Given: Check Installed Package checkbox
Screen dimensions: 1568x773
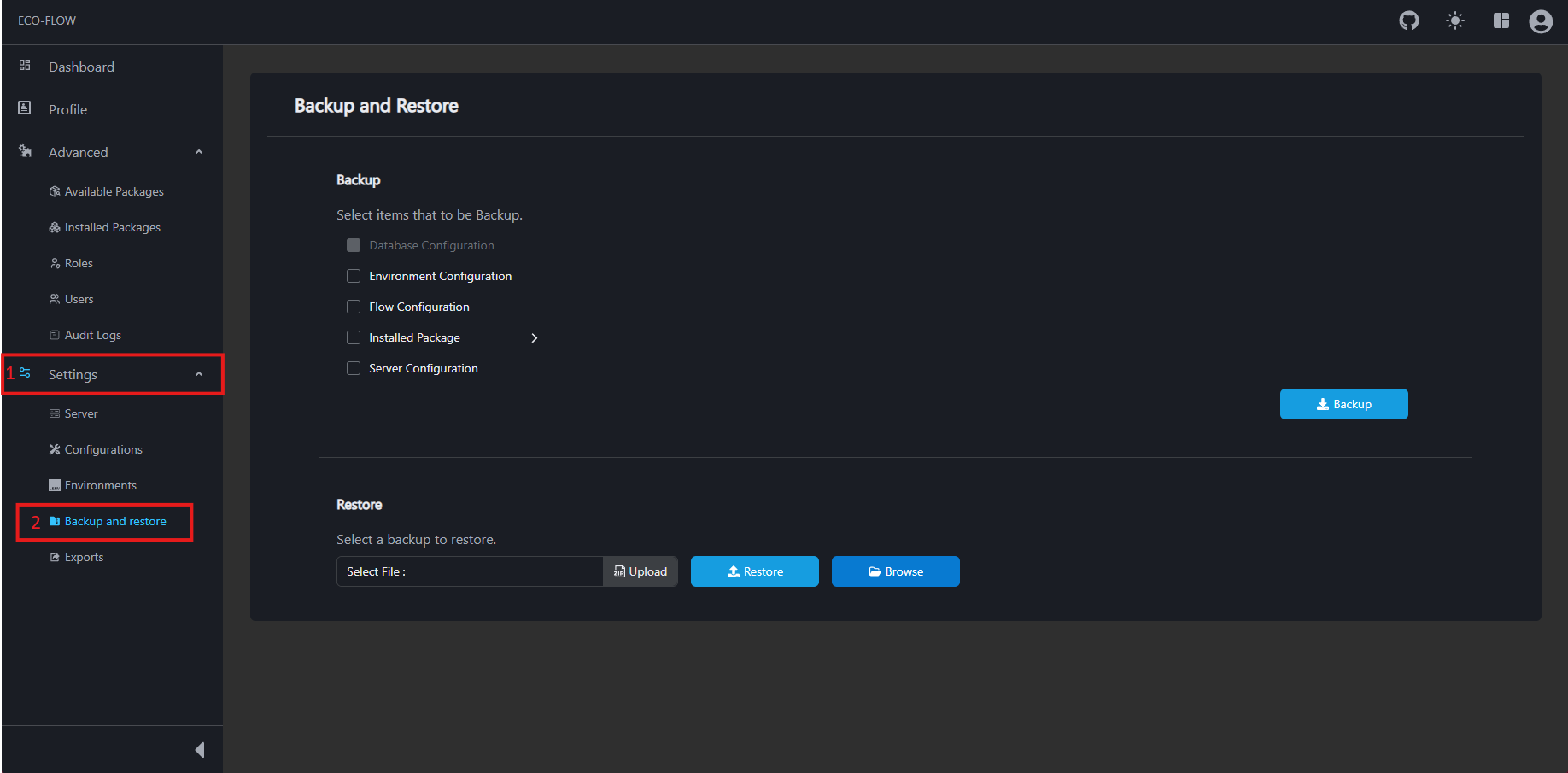Looking at the screenshot, I should (354, 337).
